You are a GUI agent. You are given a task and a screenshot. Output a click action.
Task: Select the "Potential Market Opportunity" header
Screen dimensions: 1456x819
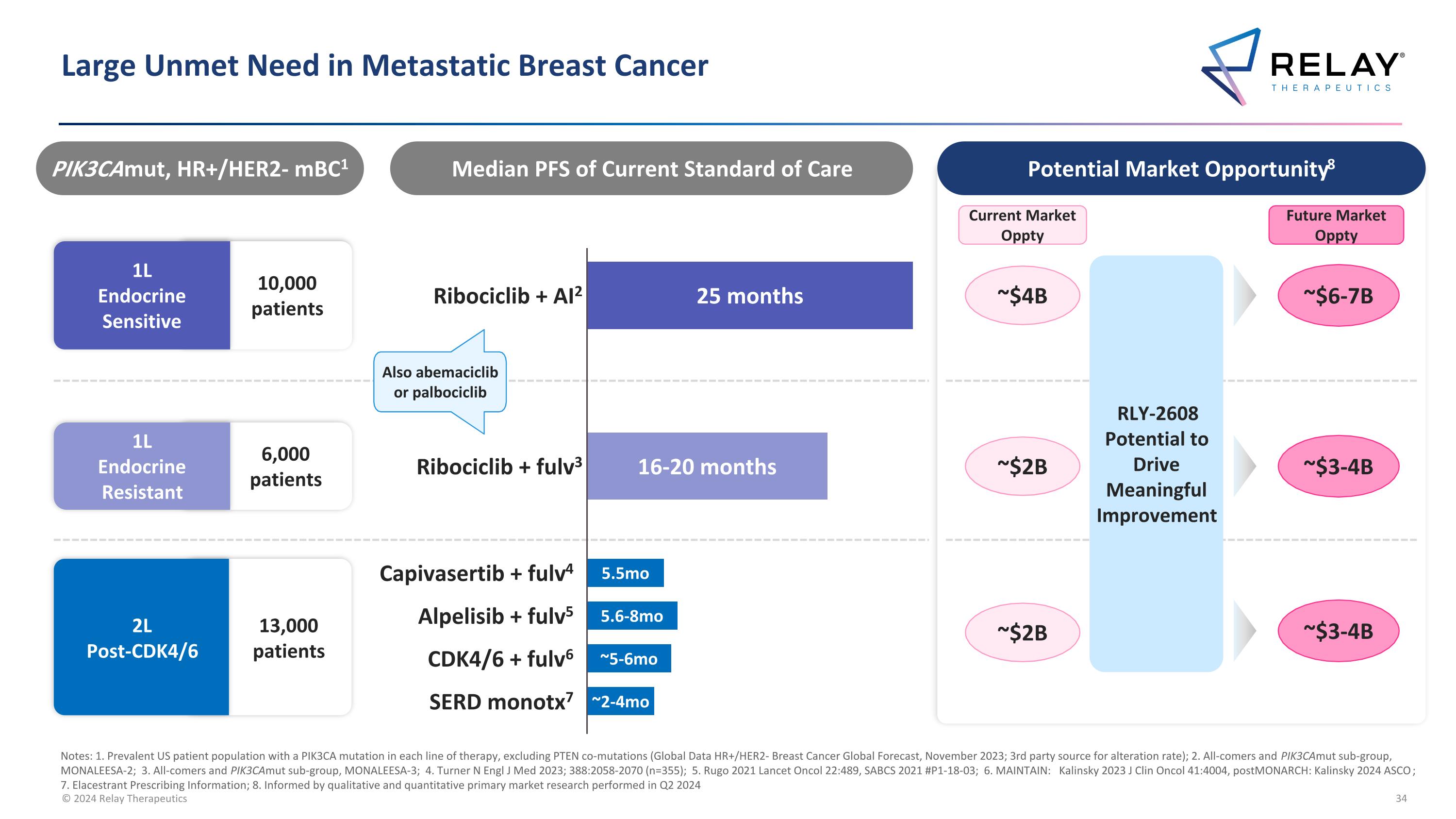click(x=1181, y=168)
